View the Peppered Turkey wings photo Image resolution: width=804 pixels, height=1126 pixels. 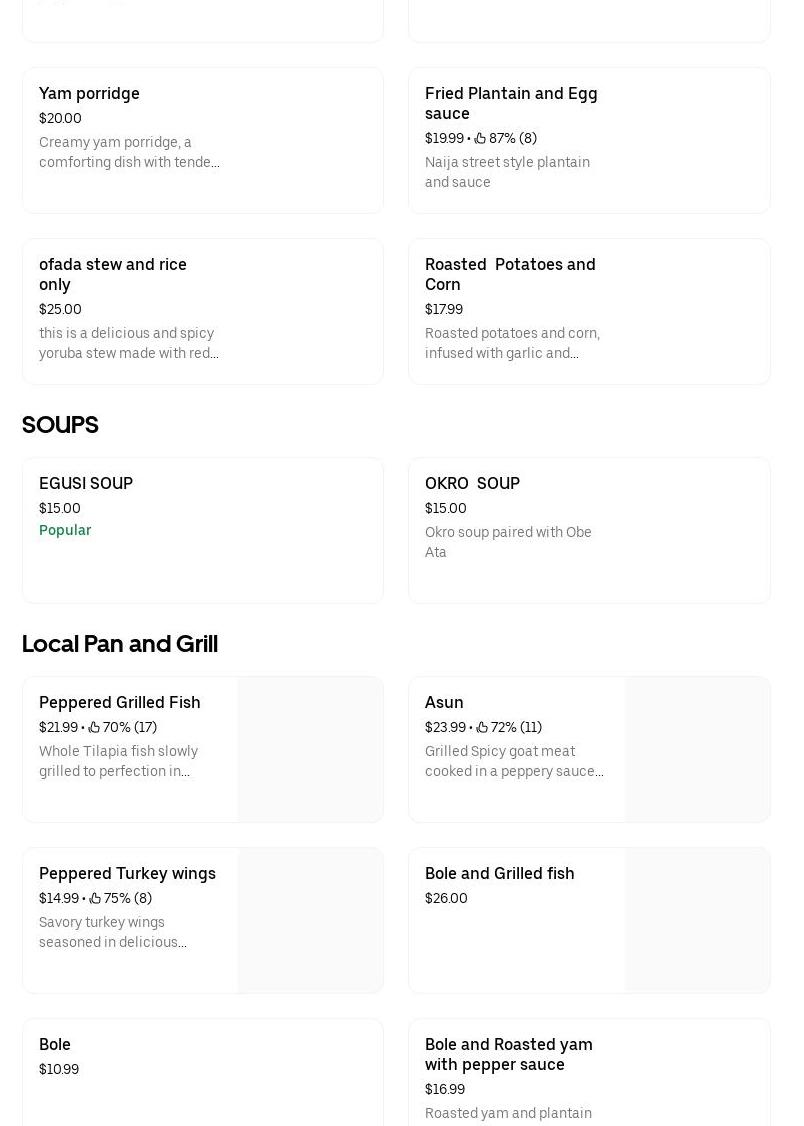pos(310,920)
